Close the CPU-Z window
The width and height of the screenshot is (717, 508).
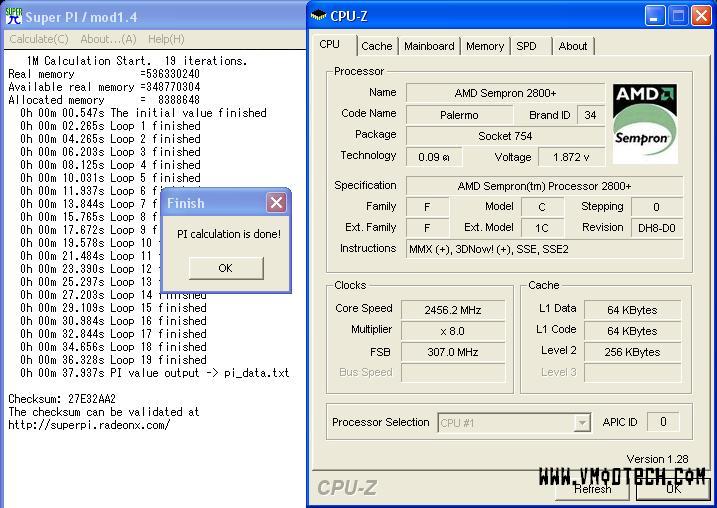point(701,16)
